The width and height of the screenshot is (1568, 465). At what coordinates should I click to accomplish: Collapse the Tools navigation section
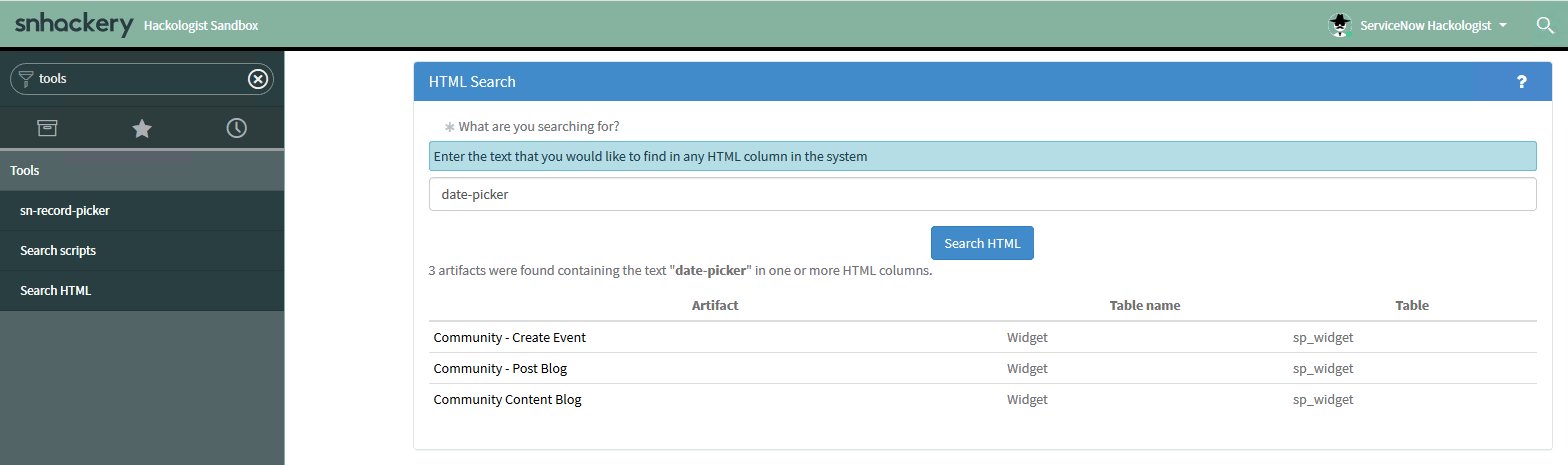tap(25, 171)
